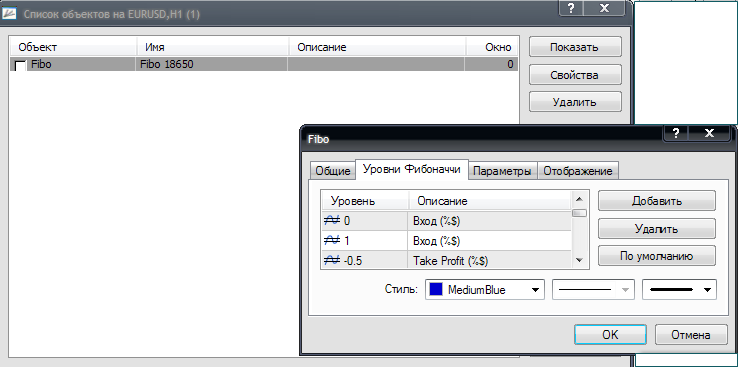This screenshot has width=738, height=367.
Task: Click the level icon beside level 1
Action: coord(331,240)
